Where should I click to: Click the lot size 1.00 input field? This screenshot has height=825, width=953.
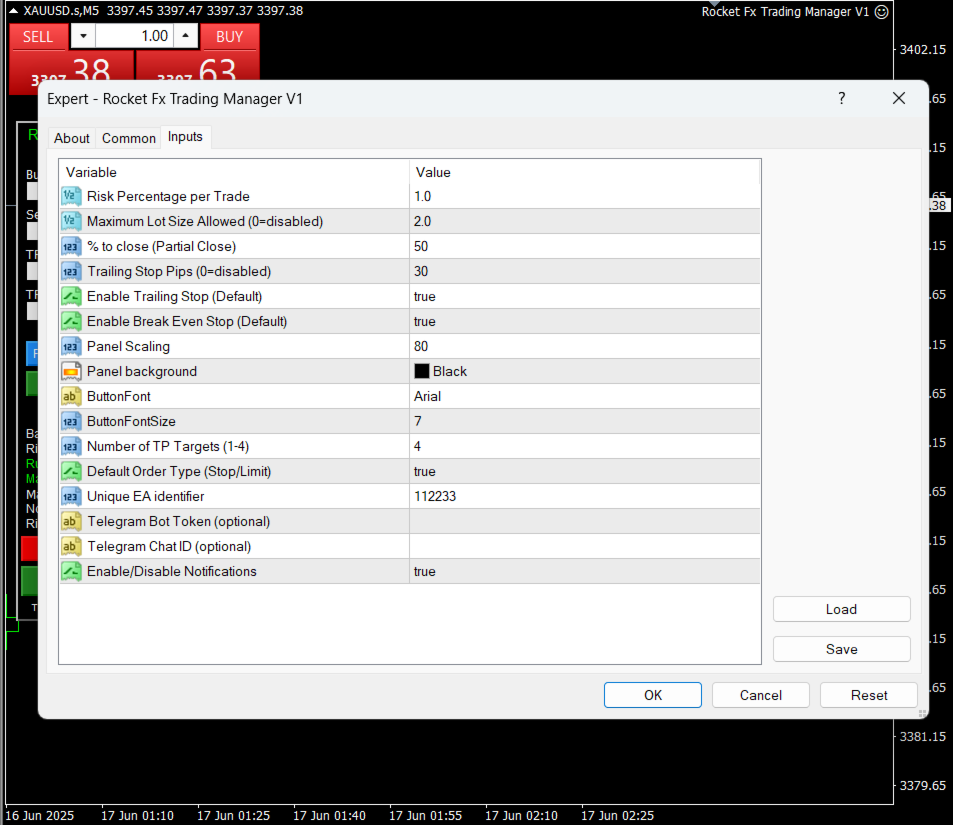pyautogui.click(x=134, y=36)
